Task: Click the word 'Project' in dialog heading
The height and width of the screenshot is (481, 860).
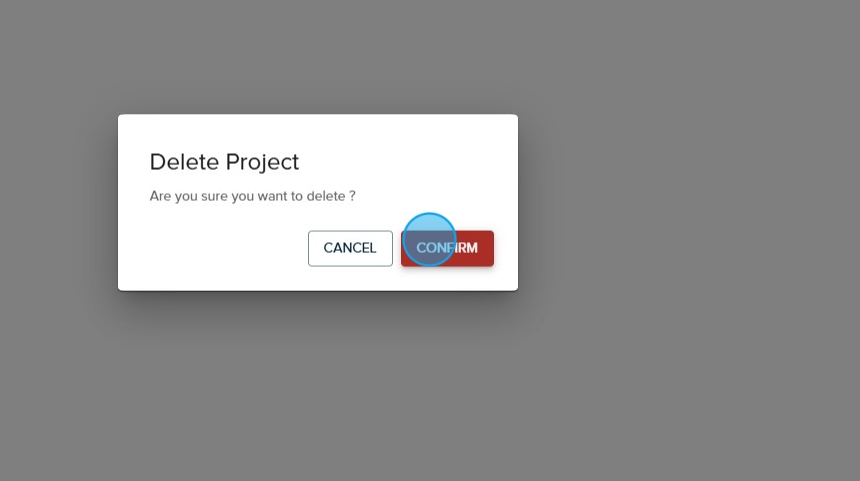Action: [x=262, y=163]
